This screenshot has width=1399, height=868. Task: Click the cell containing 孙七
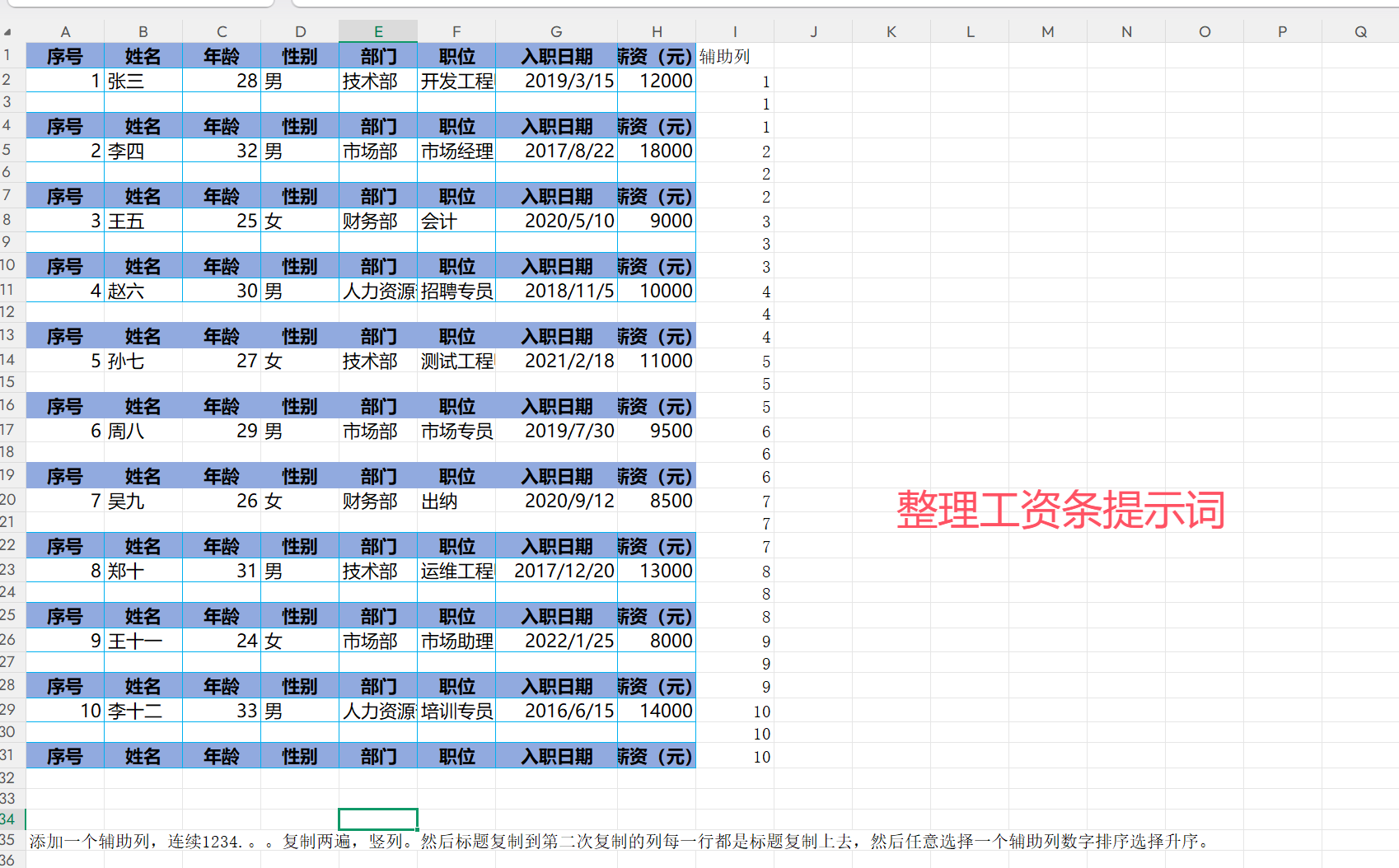(x=143, y=361)
